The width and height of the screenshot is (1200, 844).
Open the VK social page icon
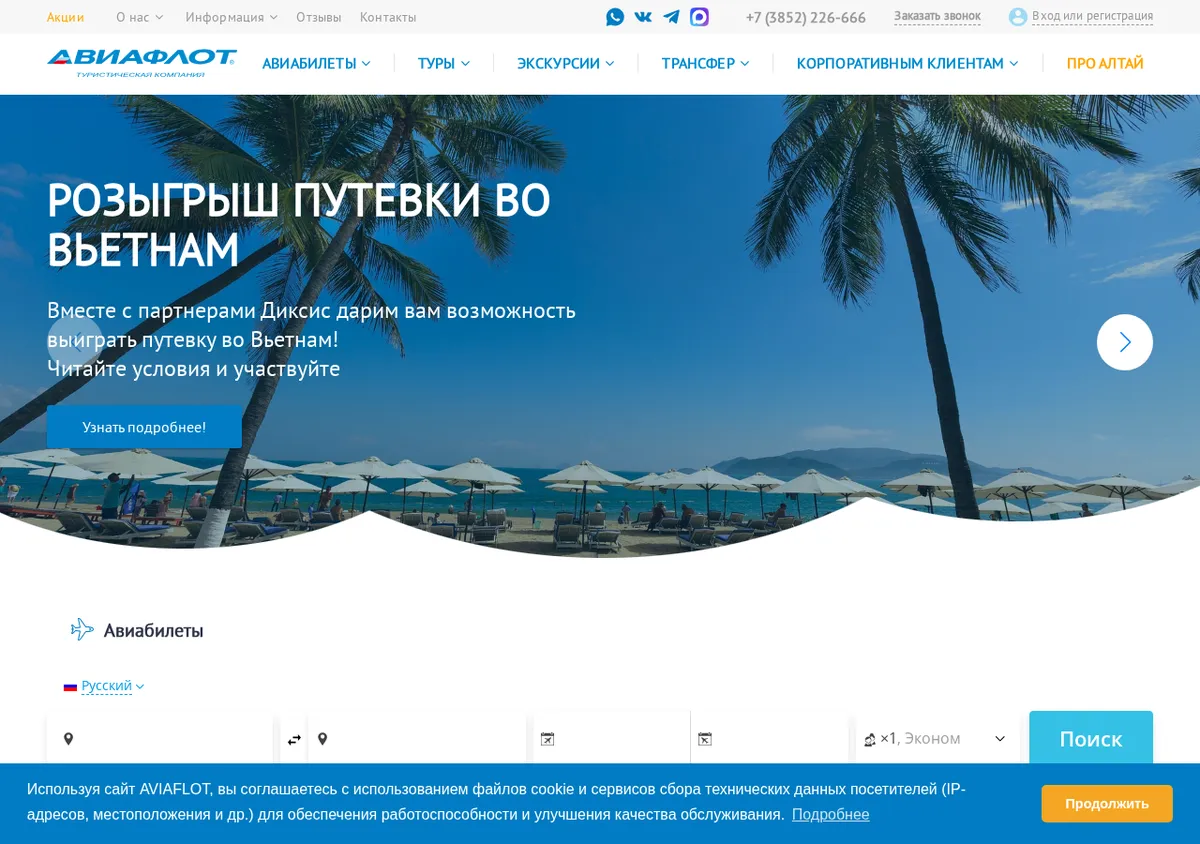pos(643,17)
